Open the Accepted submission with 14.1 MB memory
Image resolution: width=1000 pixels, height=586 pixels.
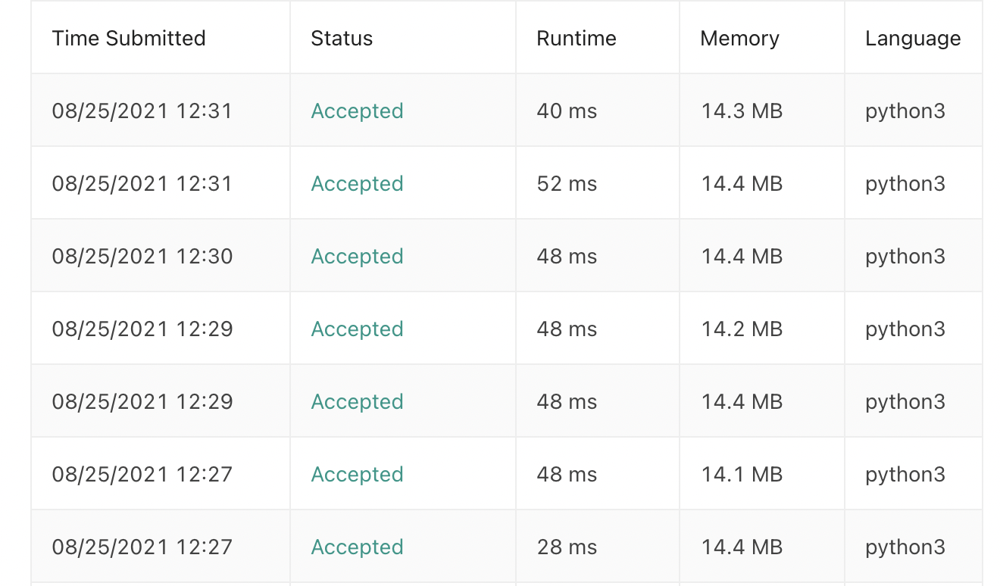pyautogui.click(x=357, y=474)
